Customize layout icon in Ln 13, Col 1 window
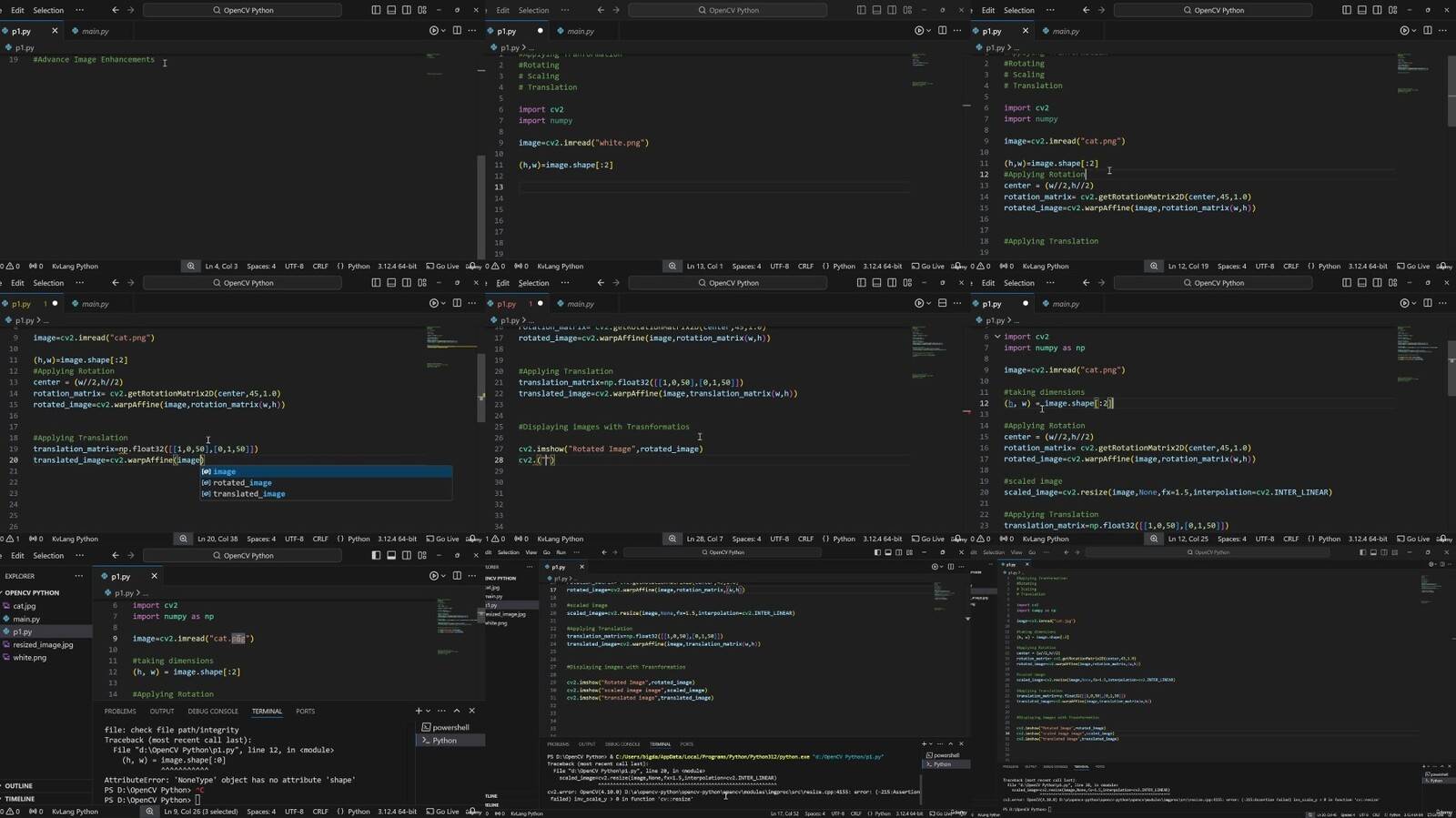This screenshot has height=818, width=1456. (907, 10)
